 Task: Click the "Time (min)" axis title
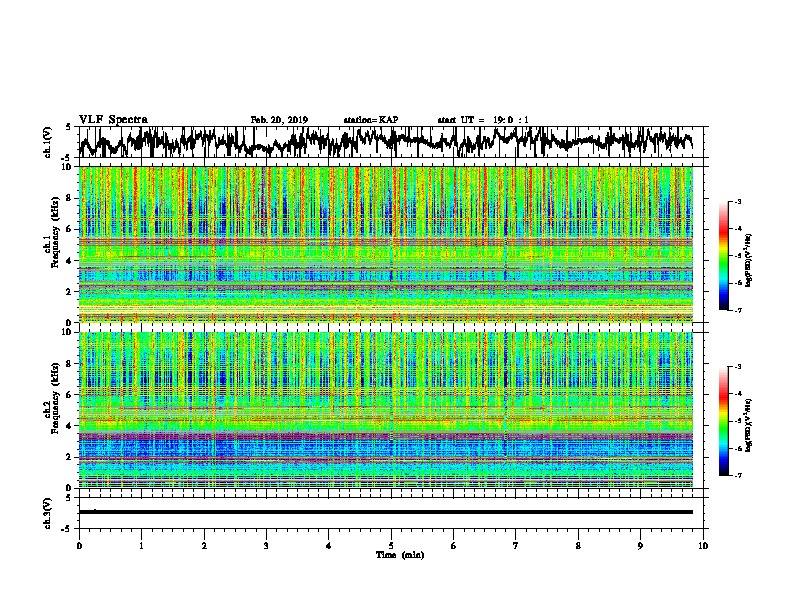click(400, 555)
